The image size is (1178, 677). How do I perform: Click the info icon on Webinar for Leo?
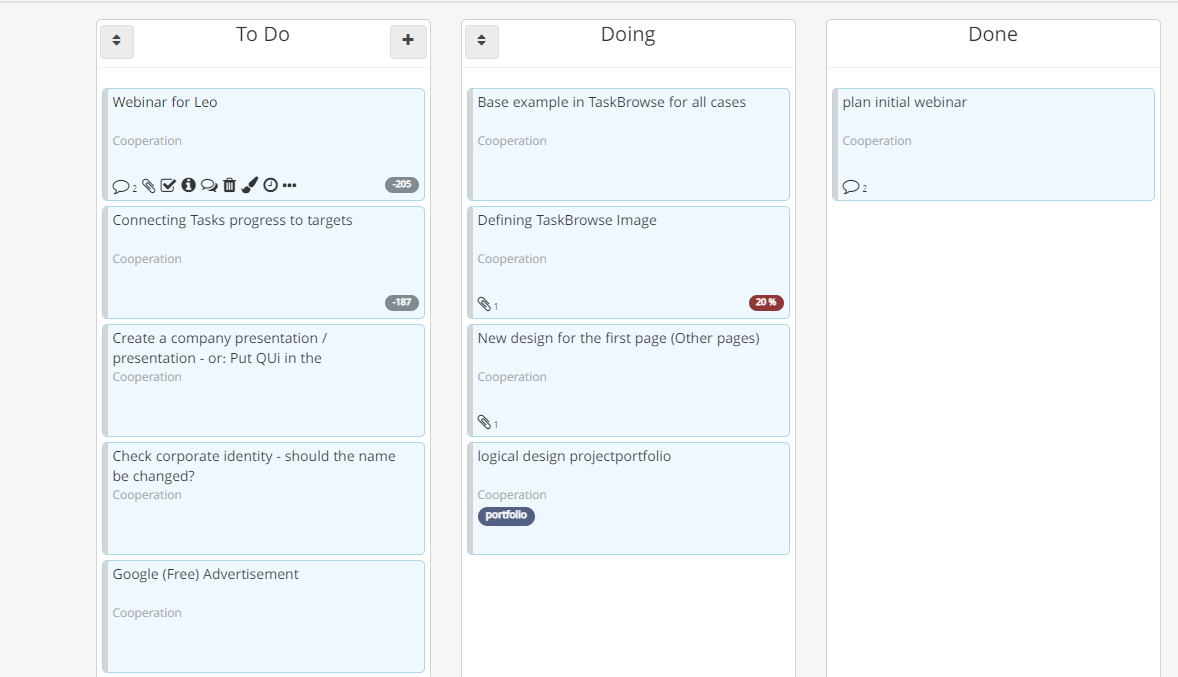[x=189, y=185]
